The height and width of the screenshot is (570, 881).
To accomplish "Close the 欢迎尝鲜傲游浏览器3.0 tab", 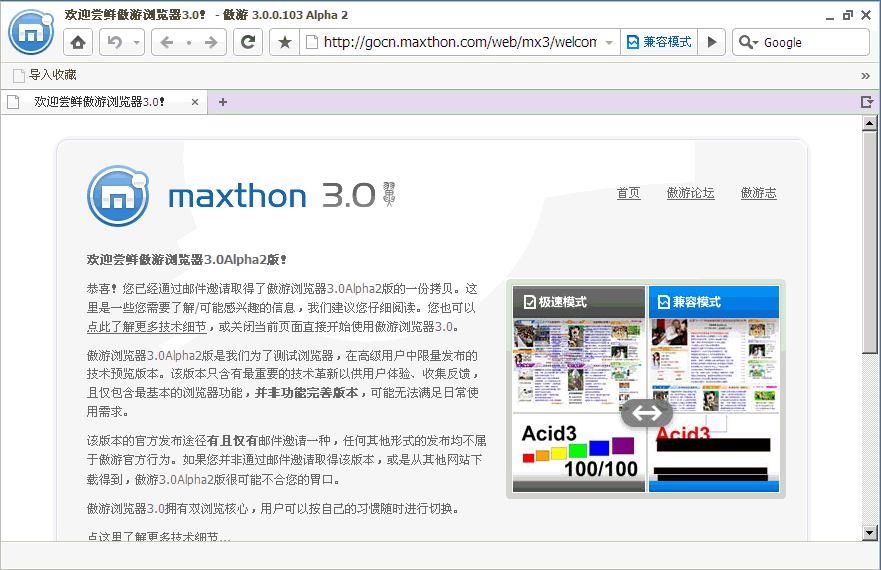I will point(195,101).
